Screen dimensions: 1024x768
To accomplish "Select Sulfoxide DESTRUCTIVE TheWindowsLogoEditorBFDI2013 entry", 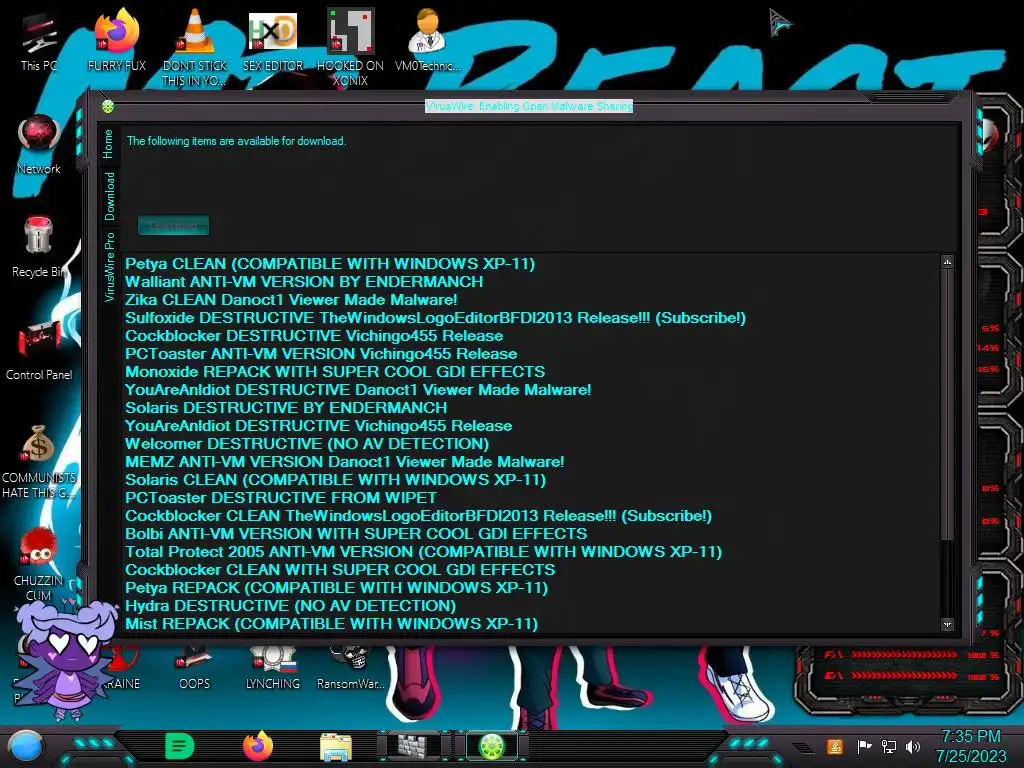I will point(435,318).
